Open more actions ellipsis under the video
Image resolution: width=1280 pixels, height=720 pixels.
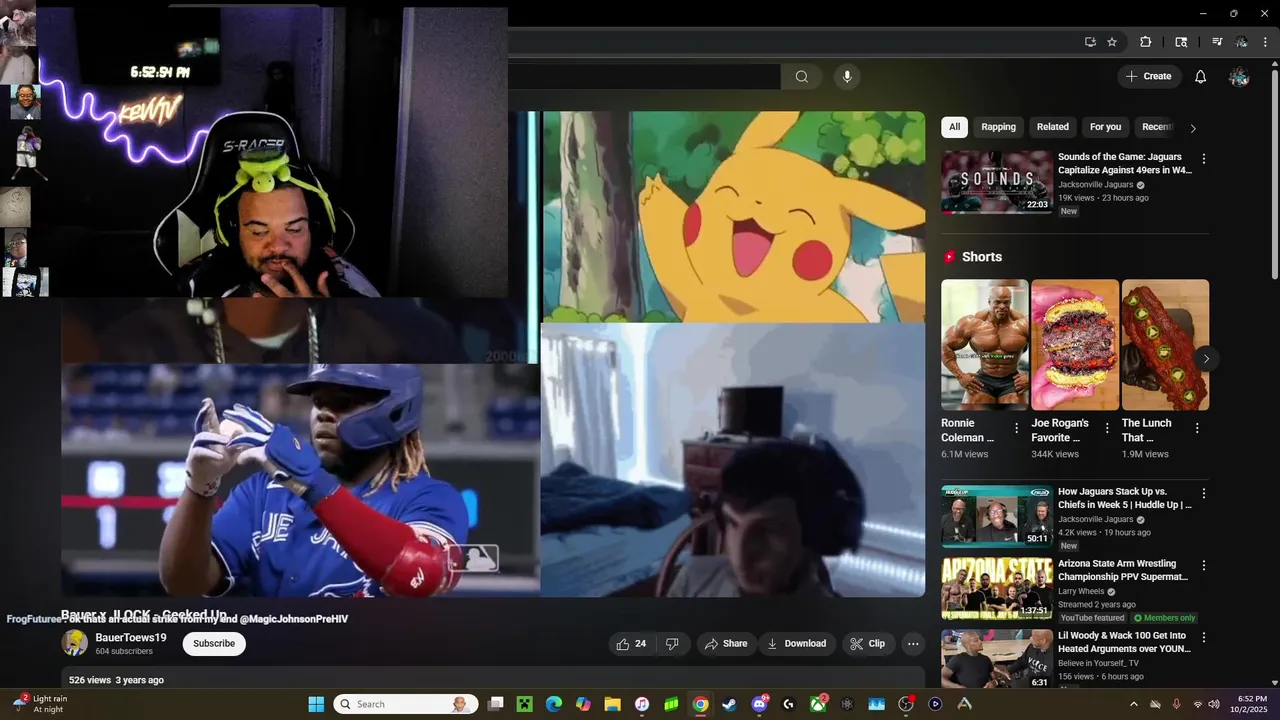(x=913, y=644)
